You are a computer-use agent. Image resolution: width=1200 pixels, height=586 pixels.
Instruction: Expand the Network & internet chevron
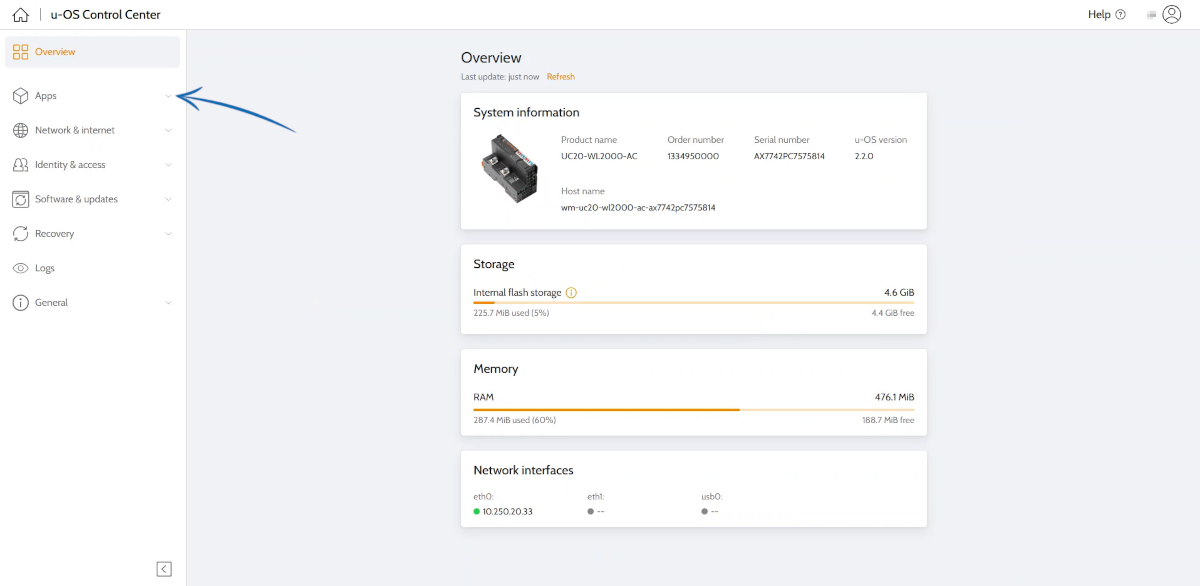pyautogui.click(x=168, y=130)
